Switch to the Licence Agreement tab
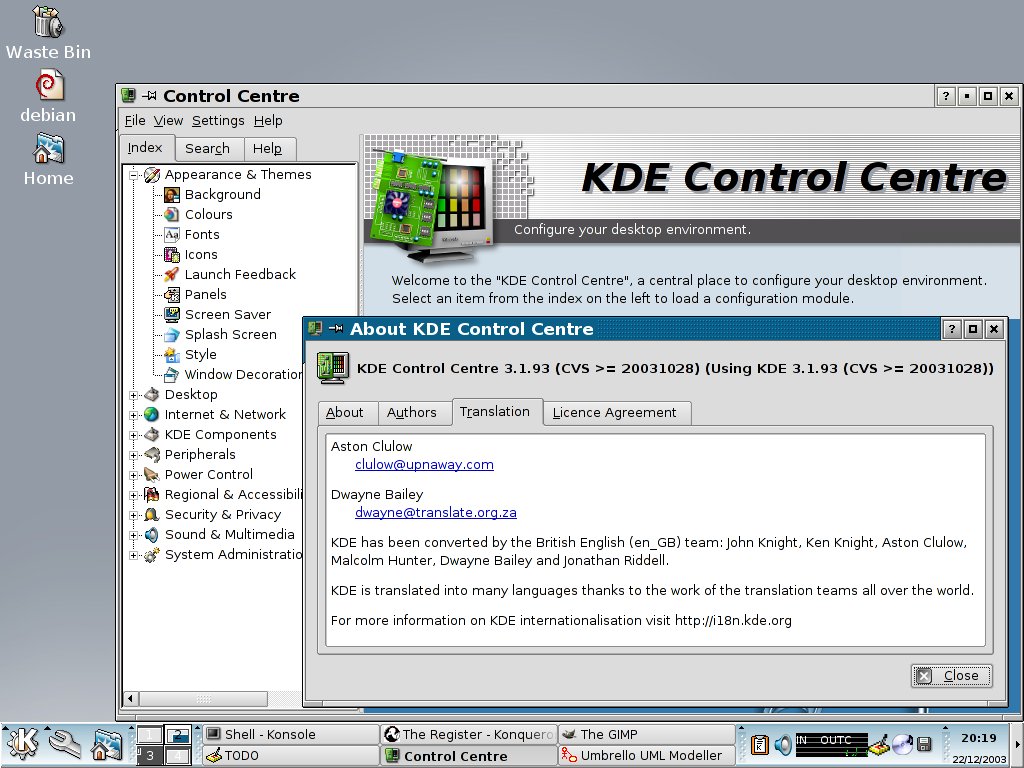 pyautogui.click(x=616, y=413)
